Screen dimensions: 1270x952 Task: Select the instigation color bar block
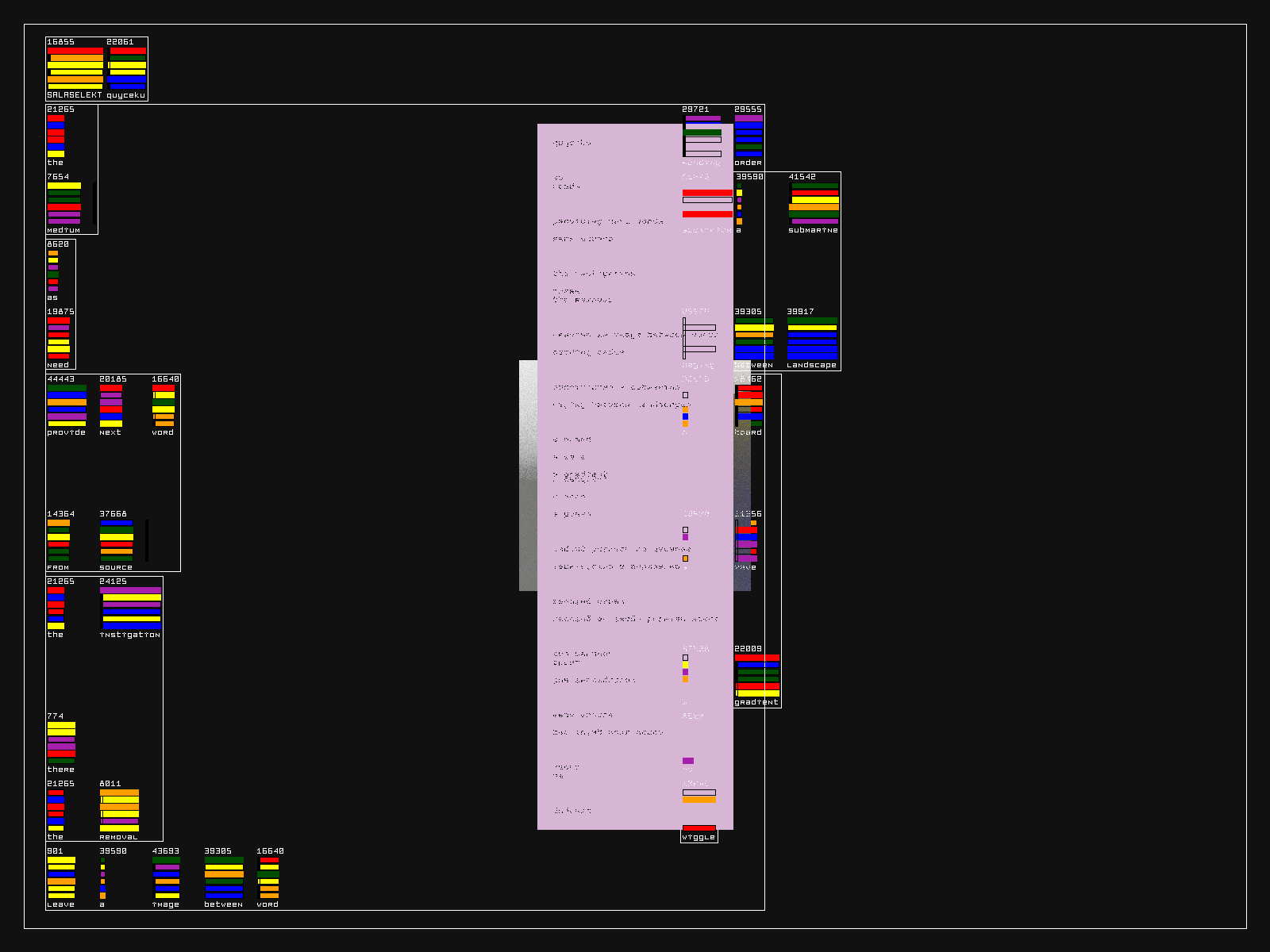(131, 608)
